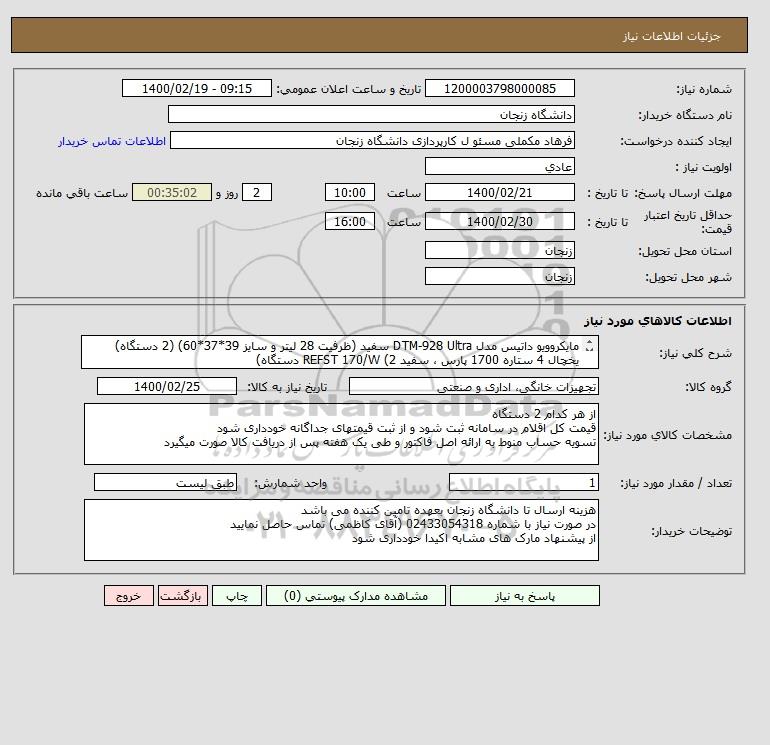Click the 'شماره نیاز:' label
Viewport: 770px width, 745px height.
tap(704, 89)
